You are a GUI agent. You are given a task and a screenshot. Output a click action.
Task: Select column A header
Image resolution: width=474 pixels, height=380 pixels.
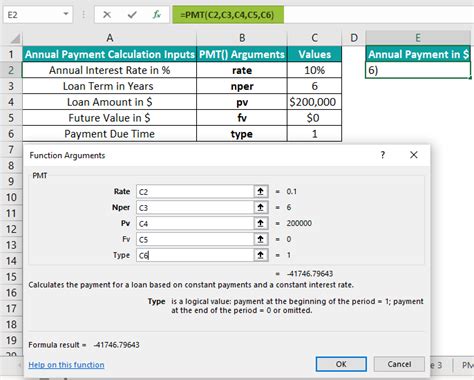[x=109, y=38]
